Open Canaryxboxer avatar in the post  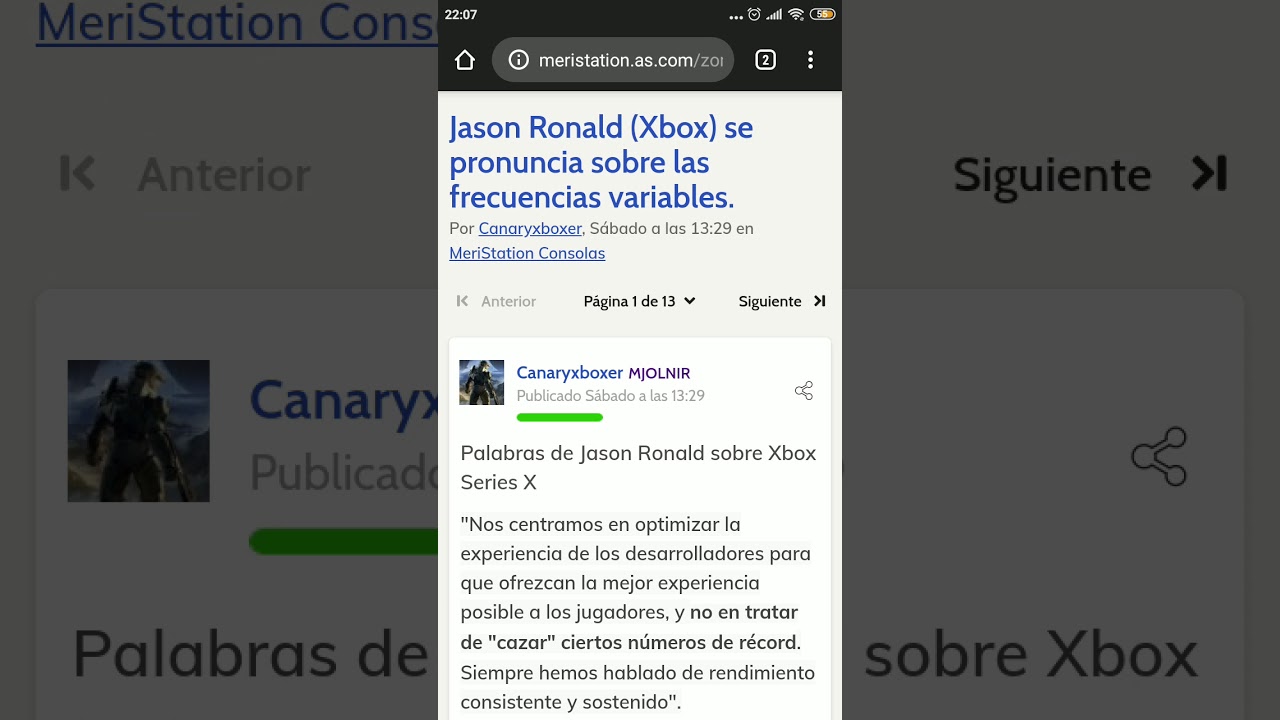(x=481, y=382)
